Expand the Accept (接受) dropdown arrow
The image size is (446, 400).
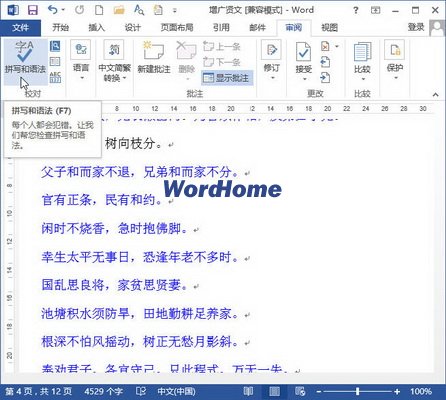tap(304, 79)
